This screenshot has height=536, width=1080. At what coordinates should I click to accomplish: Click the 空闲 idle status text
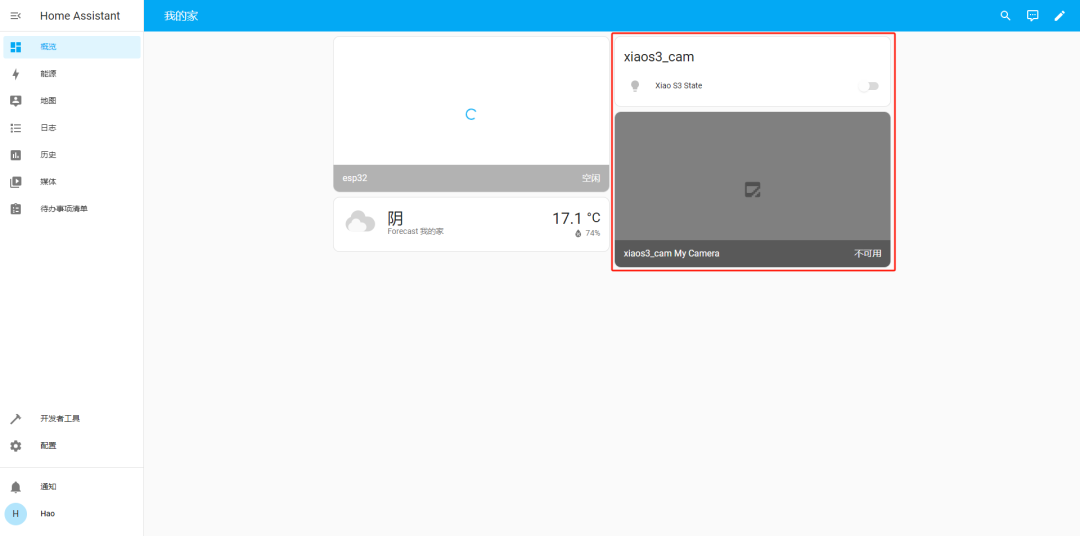(x=591, y=178)
